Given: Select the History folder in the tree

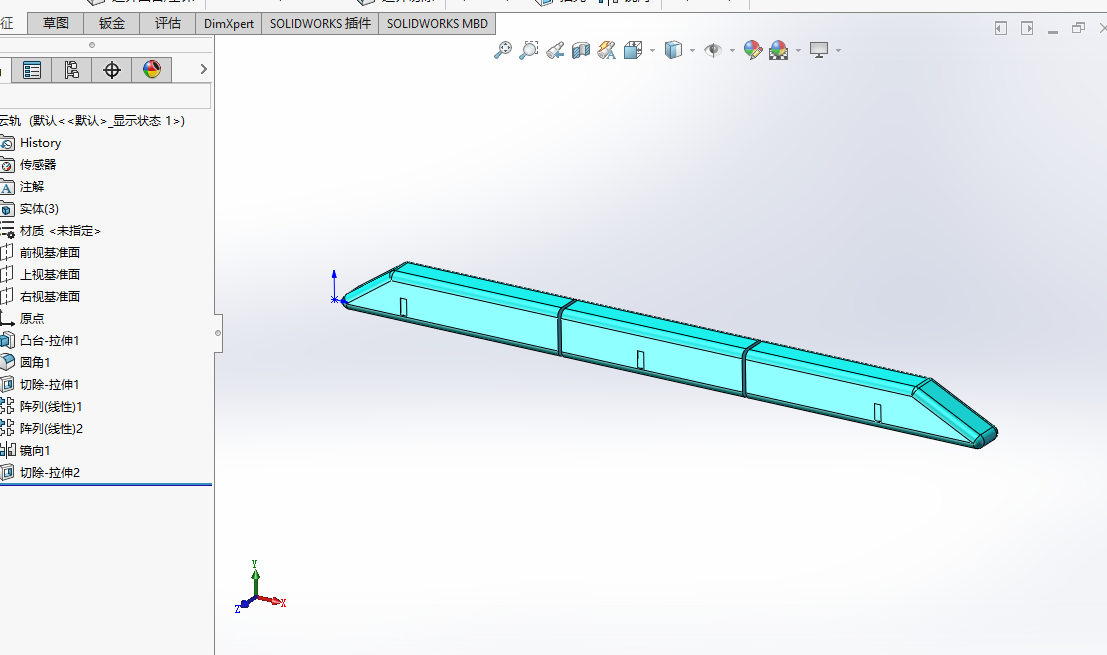Looking at the screenshot, I should click(x=40, y=143).
